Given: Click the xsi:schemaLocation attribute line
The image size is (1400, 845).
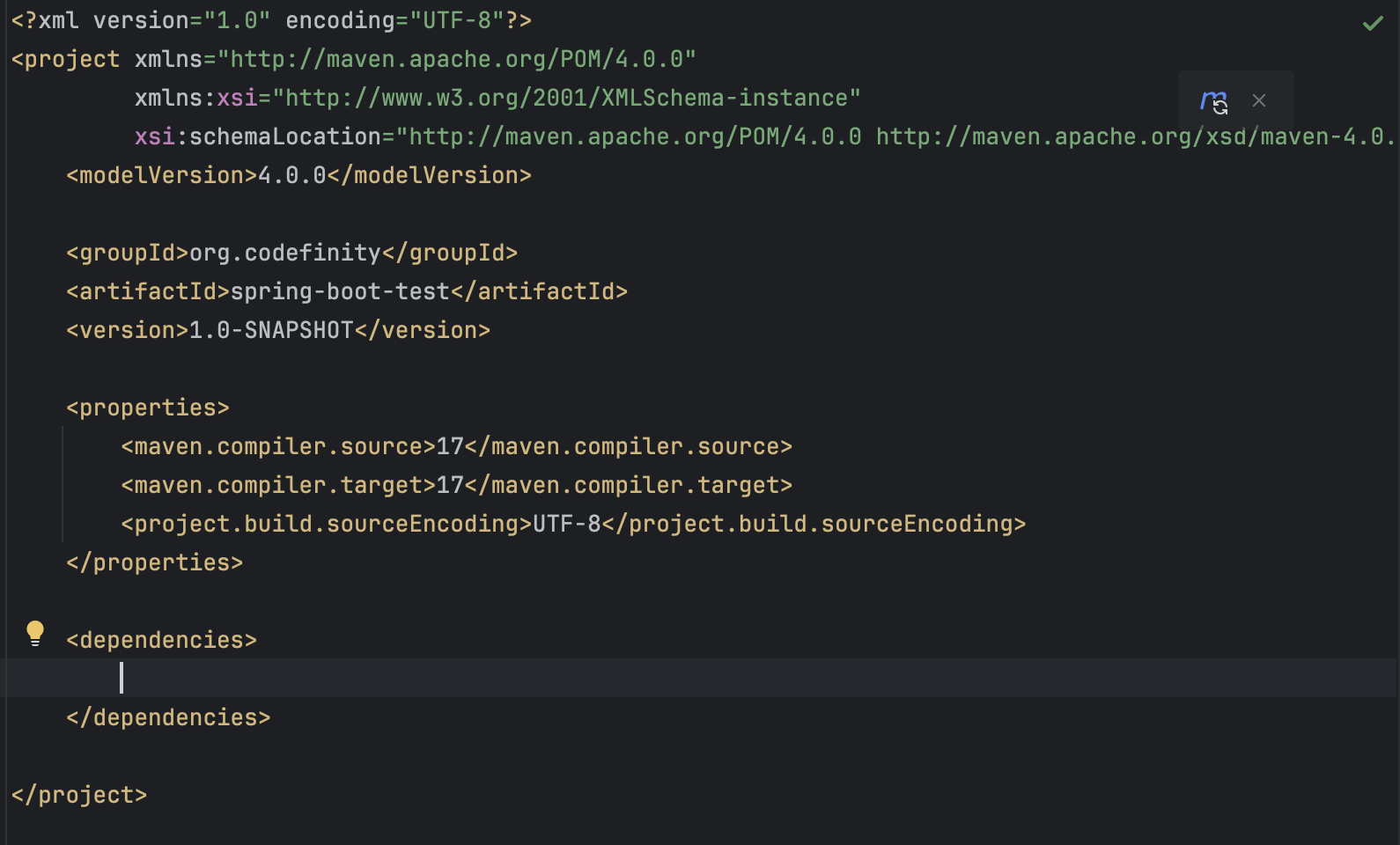Looking at the screenshot, I should click(765, 136).
